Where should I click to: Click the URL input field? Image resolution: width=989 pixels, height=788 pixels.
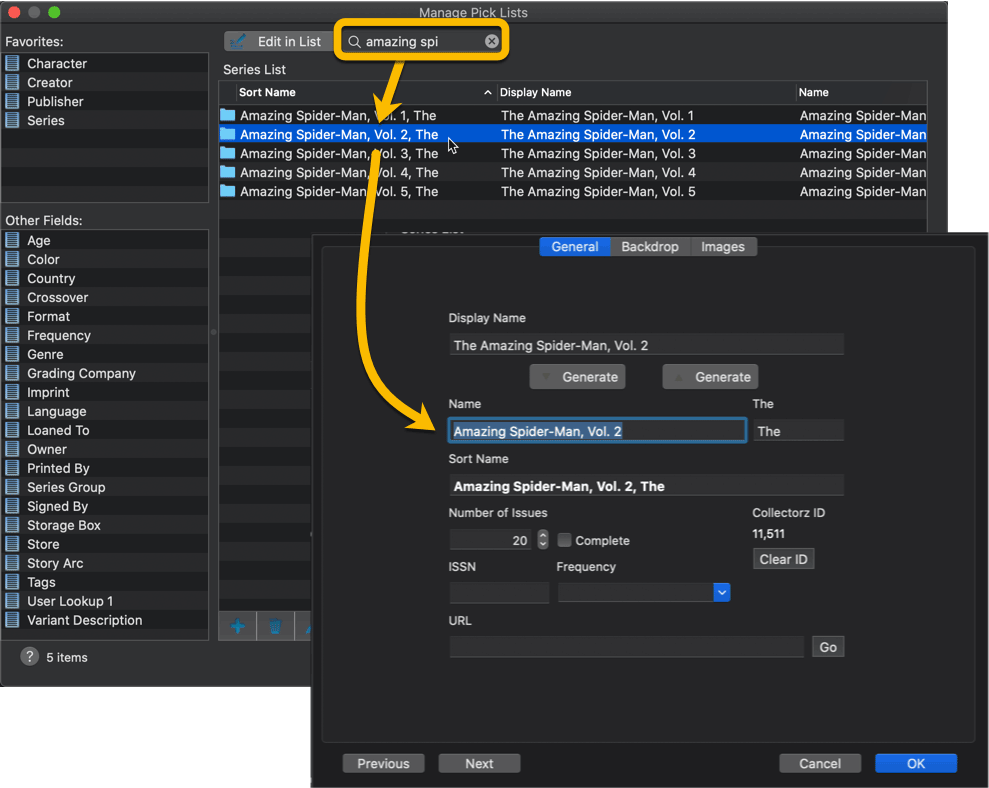pos(626,647)
